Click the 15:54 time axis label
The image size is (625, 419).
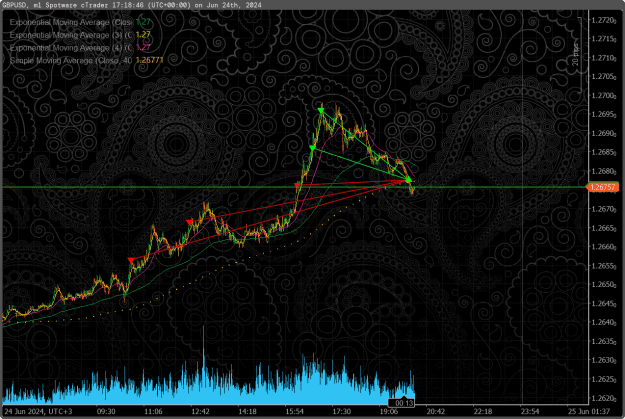294,411
